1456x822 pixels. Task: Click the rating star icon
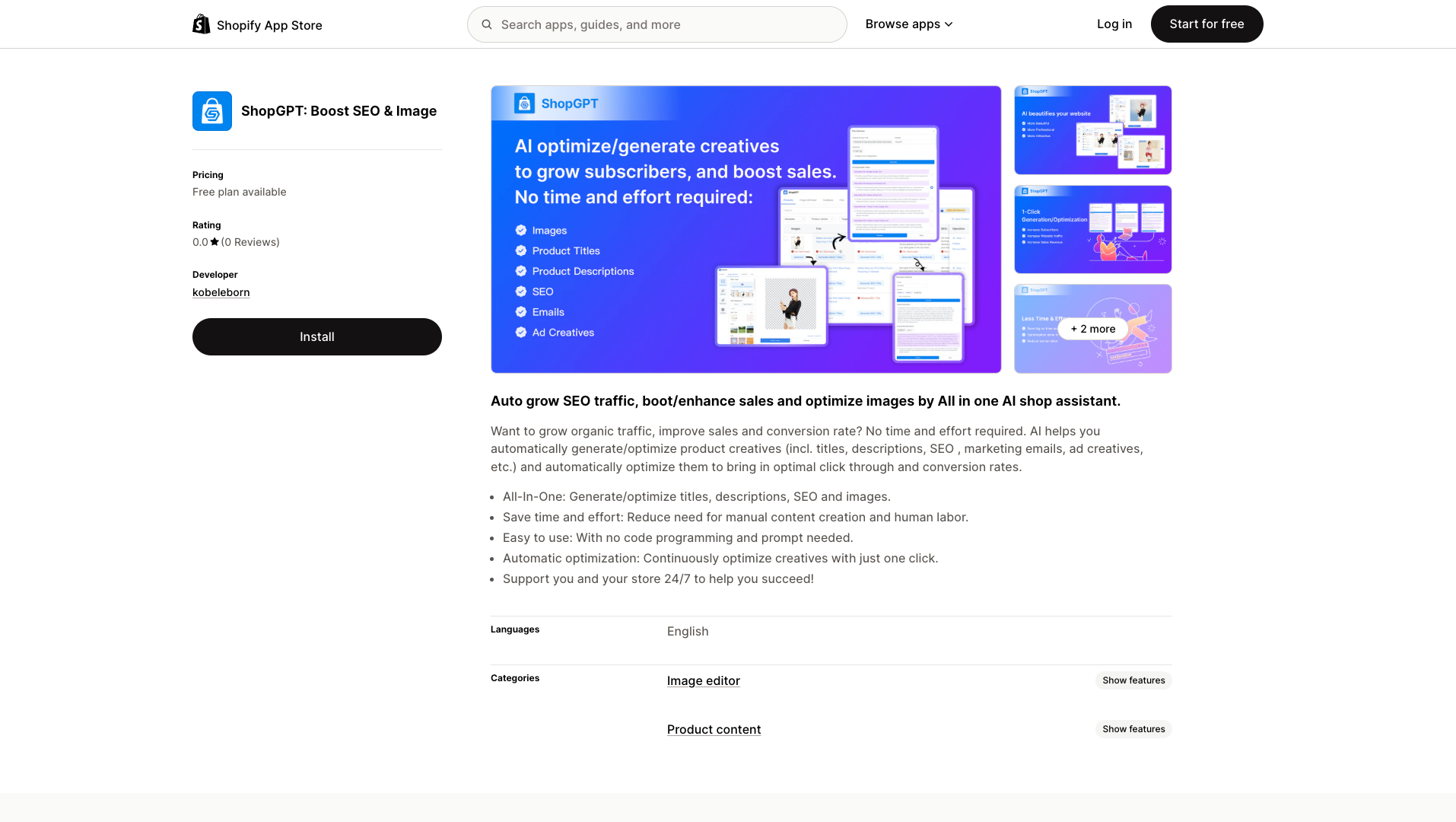point(215,241)
